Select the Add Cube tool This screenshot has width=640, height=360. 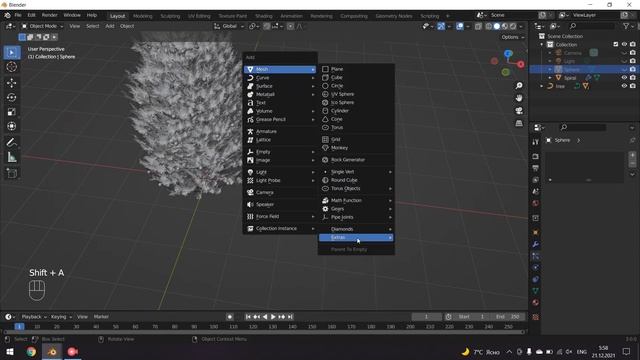click(x=11, y=173)
